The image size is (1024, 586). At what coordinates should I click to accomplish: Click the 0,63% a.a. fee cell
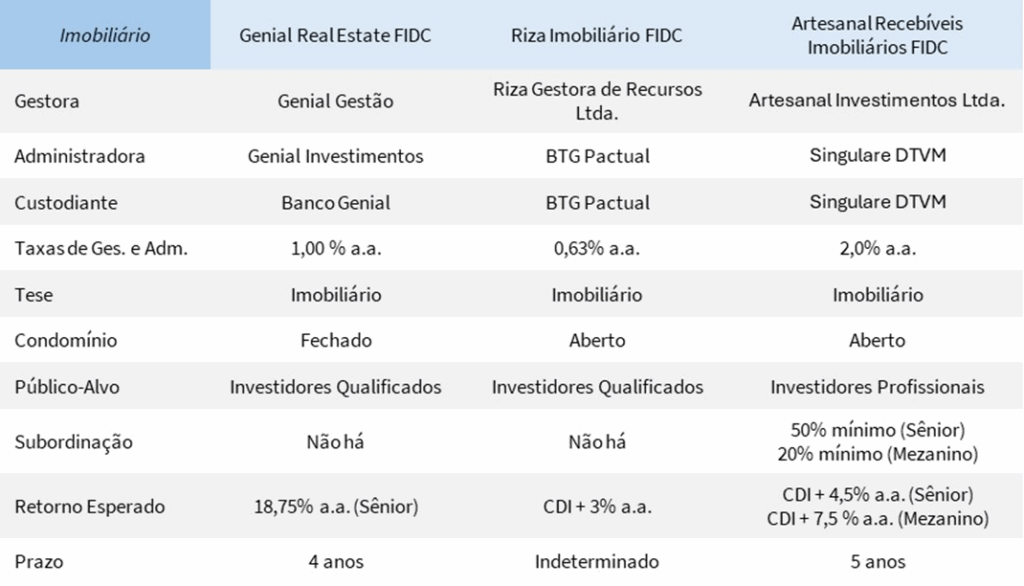[597, 248]
